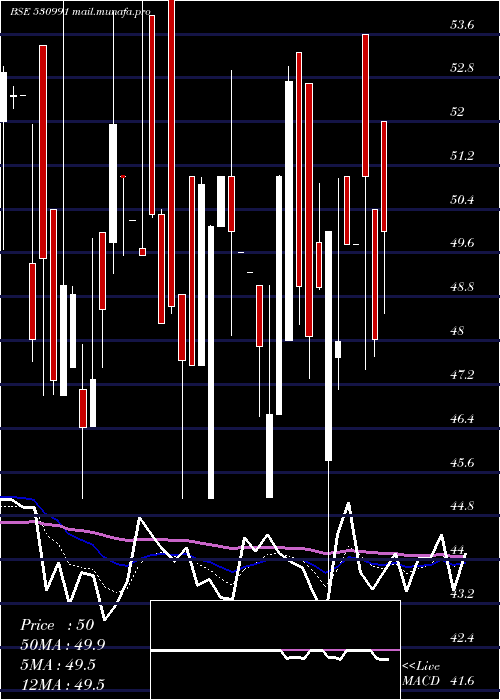500x700 pixels.
Task: Click the 41.6 price axis label
Action: coord(462,681)
